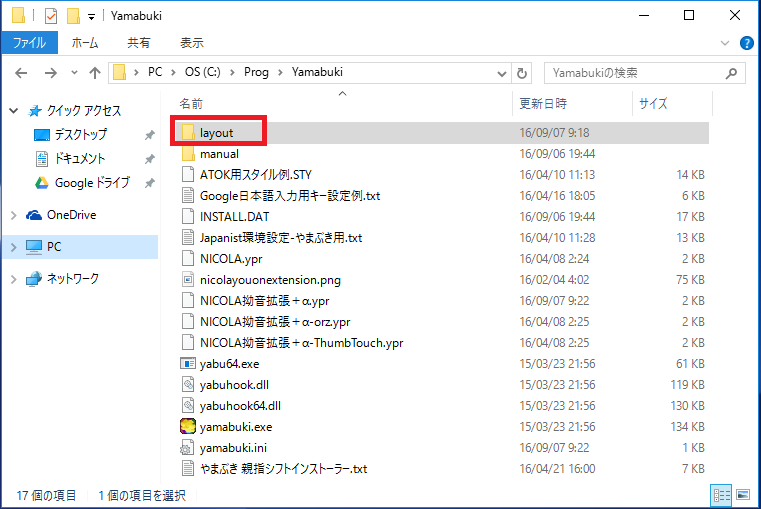The height and width of the screenshot is (509, 761).
Task: Open the 共有 ribbon tab
Action: pos(139,43)
